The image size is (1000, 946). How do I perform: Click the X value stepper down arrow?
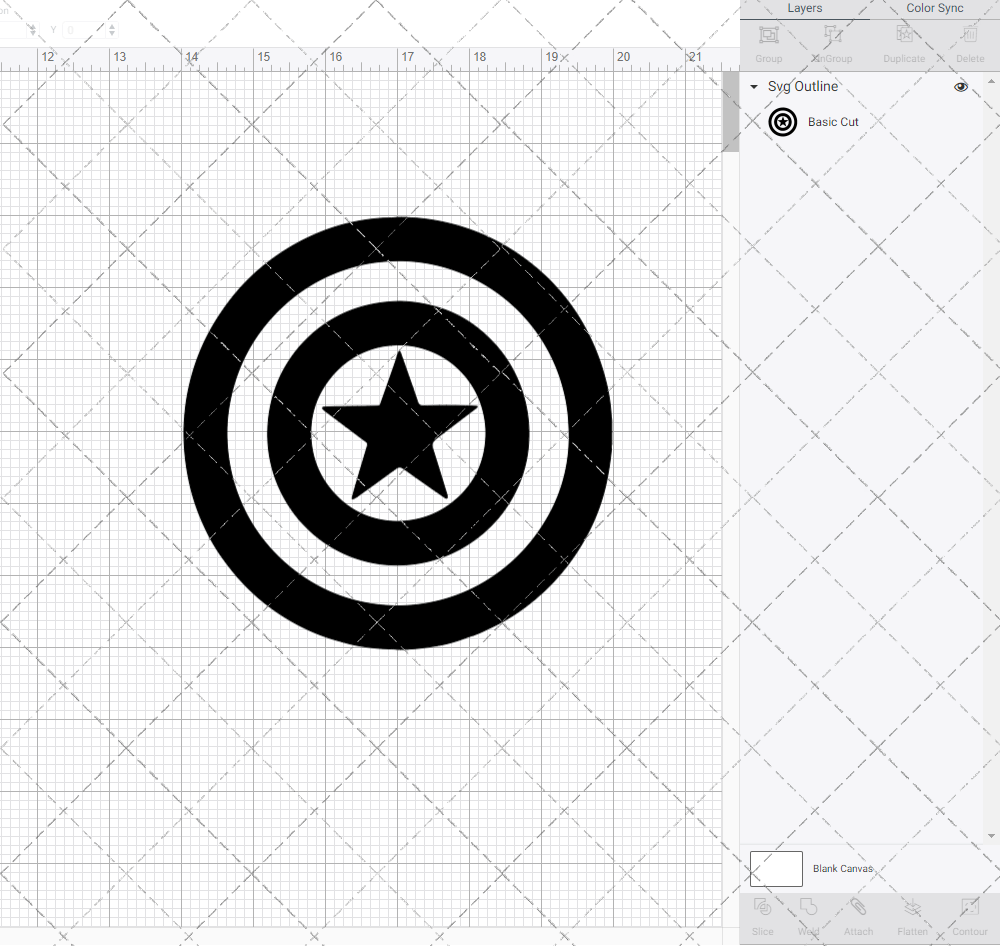(32, 33)
